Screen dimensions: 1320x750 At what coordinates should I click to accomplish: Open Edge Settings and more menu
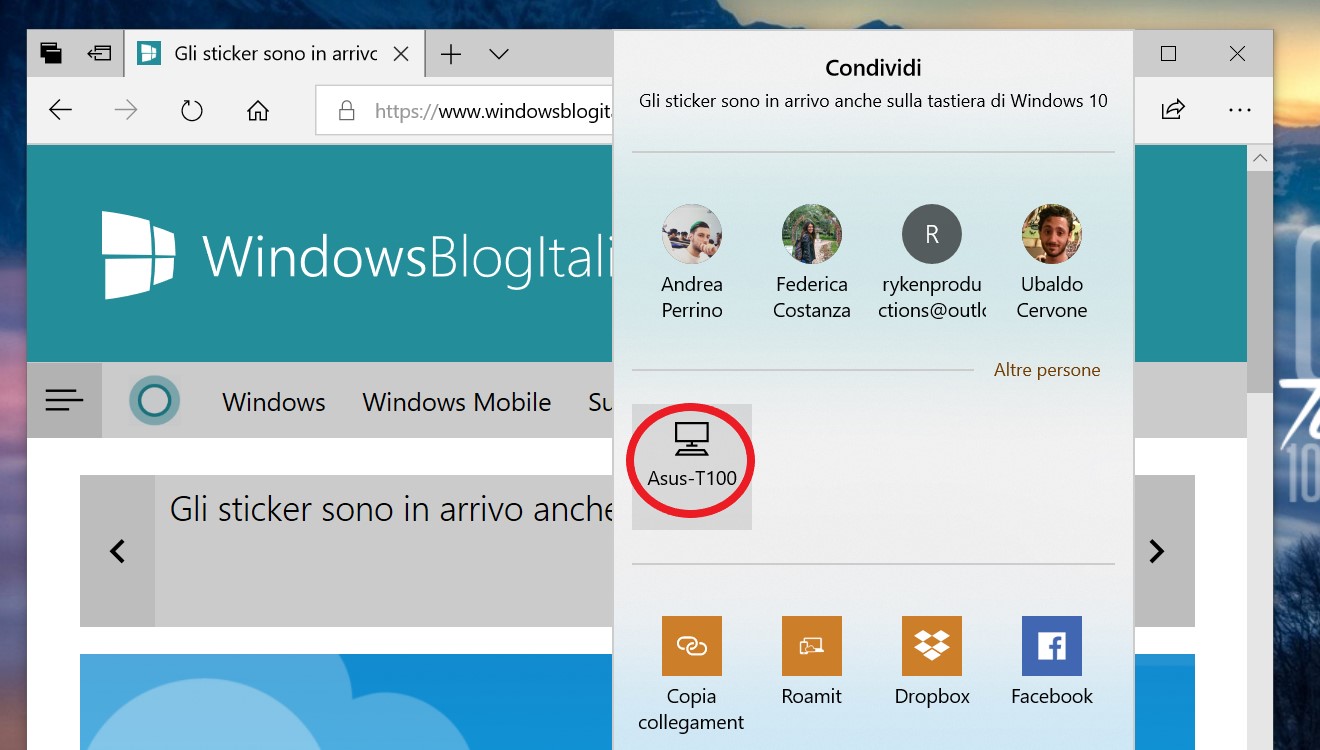pos(1240,110)
